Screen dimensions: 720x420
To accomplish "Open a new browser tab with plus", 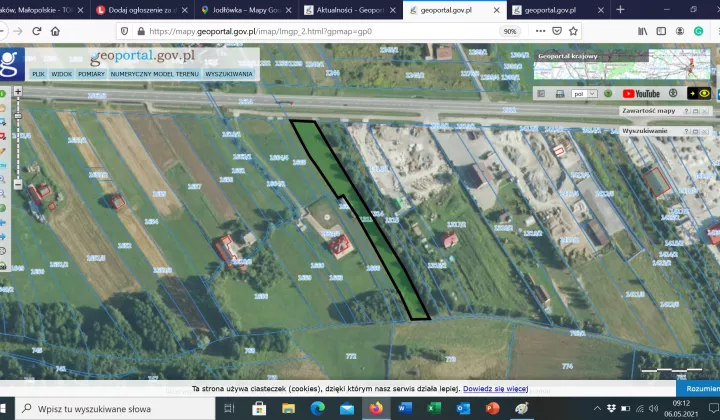I will tap(620, 9).
